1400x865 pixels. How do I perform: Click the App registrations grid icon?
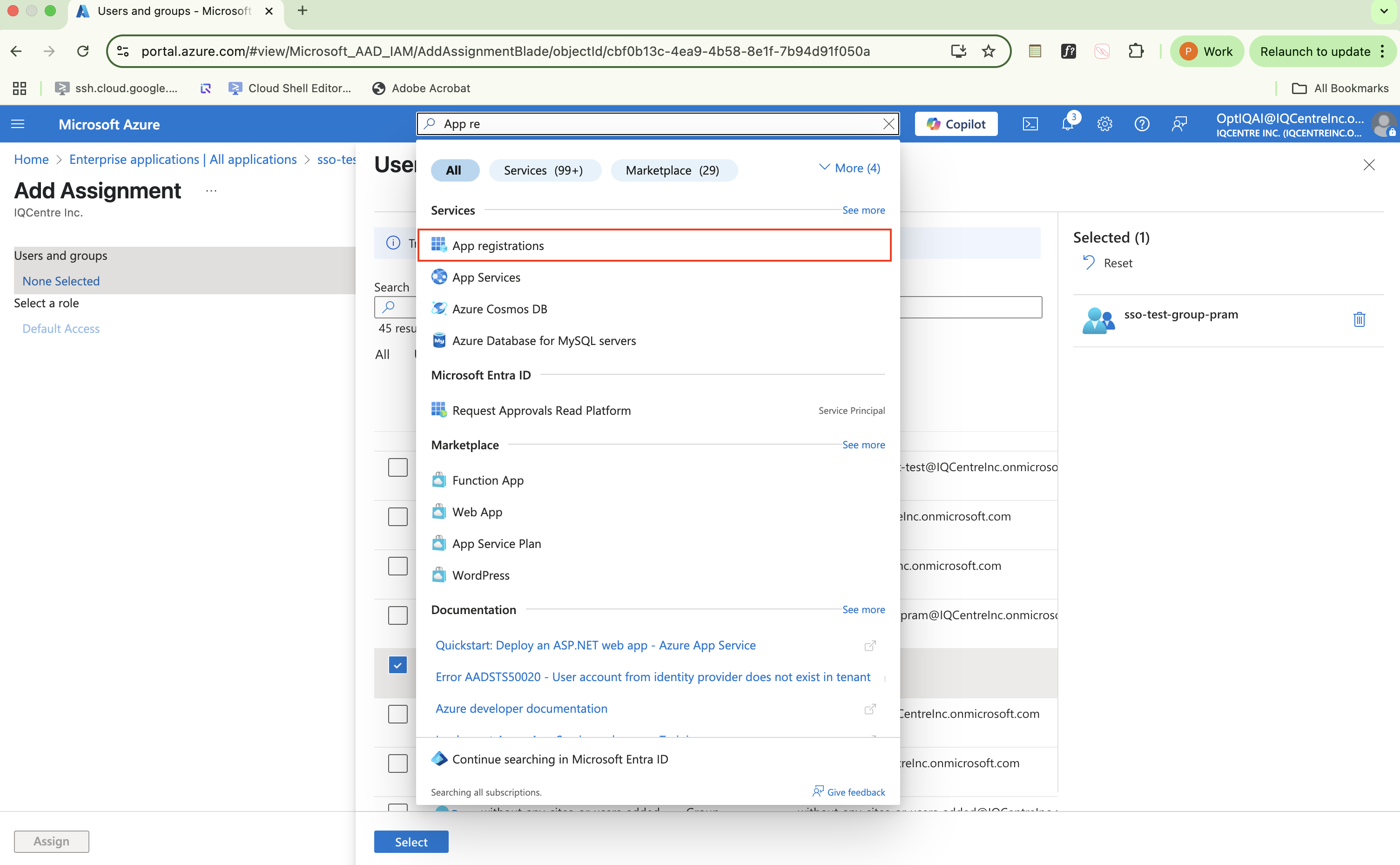click(x=438, y=245)
